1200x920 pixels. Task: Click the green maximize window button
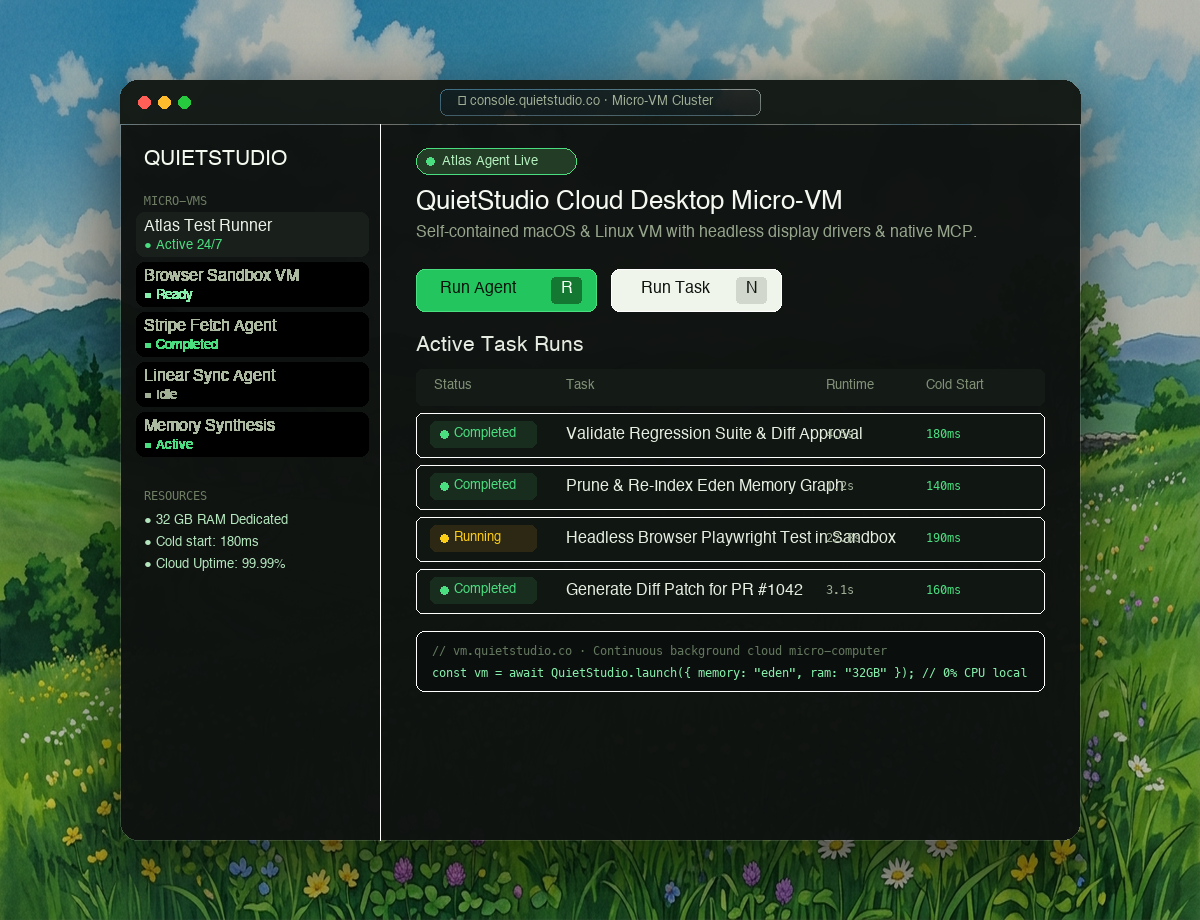click(184, 102)
